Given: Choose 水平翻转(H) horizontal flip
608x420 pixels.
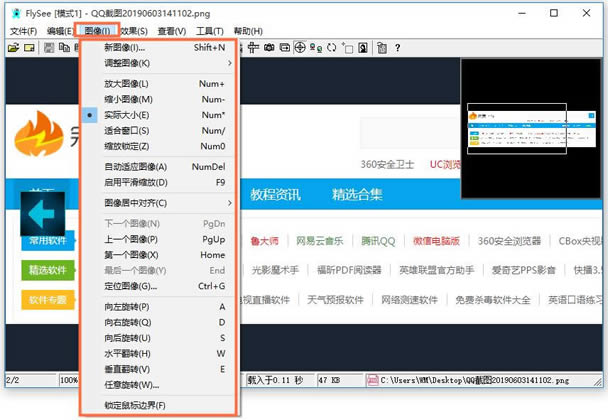Looking at the screenshot, I should pos(158,354).
